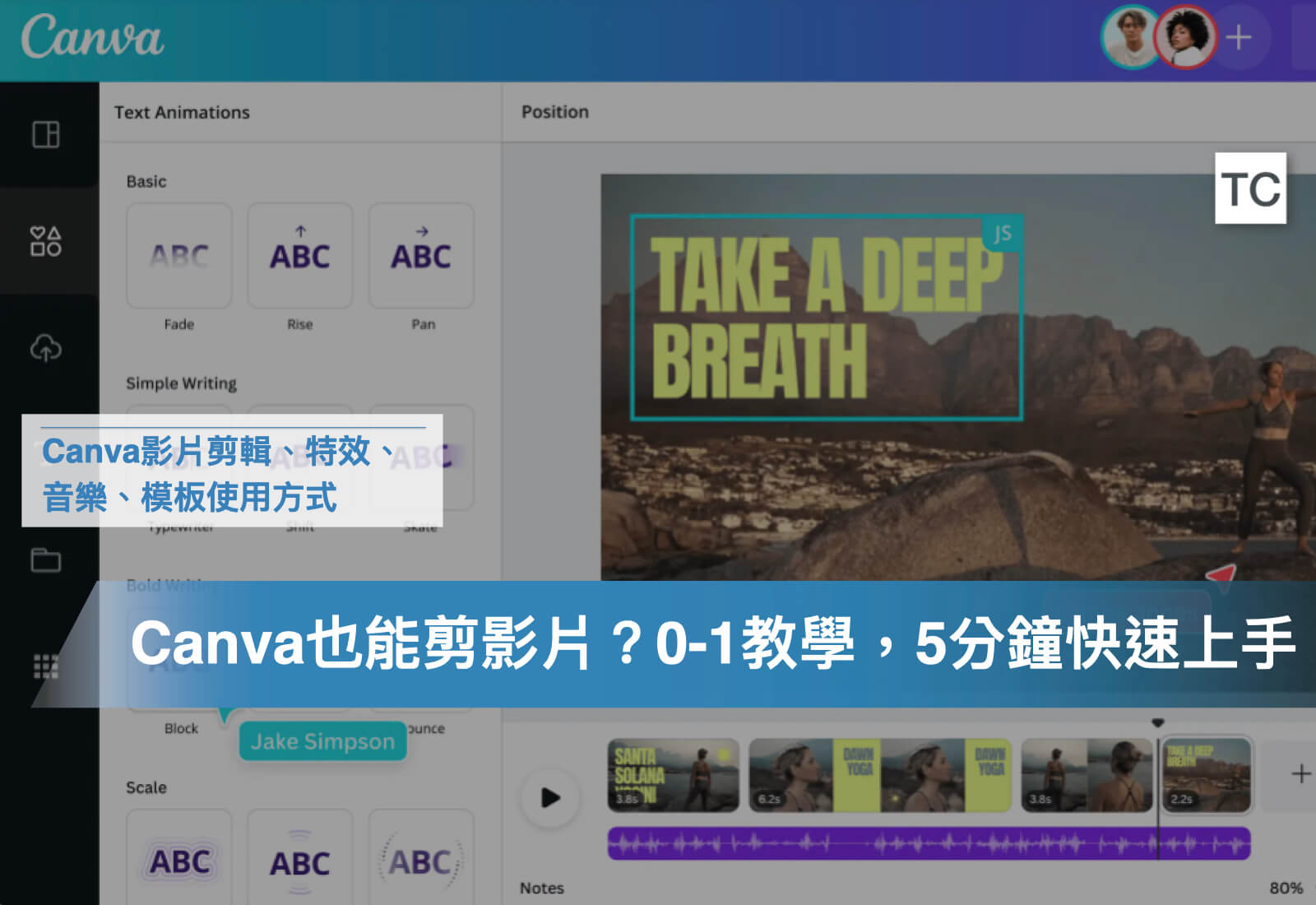The height and width of the screenshot is (905, 1316).
Task: Click the purple audio waveform track
Action: (929, 843)
